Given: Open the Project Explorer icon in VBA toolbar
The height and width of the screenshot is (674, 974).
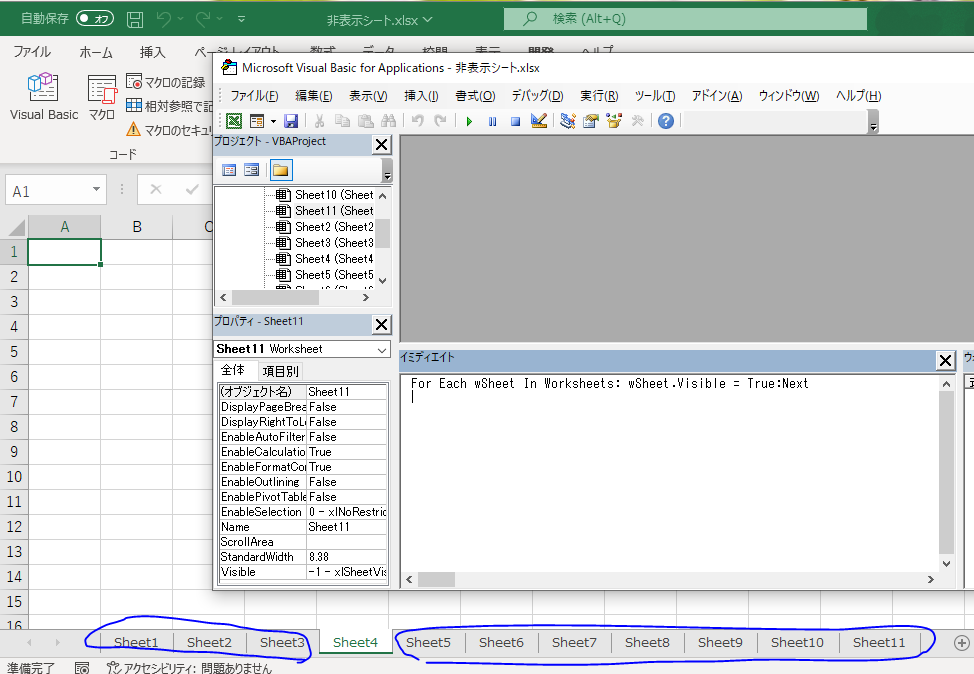Looking at the screenshot, I should pyautogui.click(x=568, y=121).
